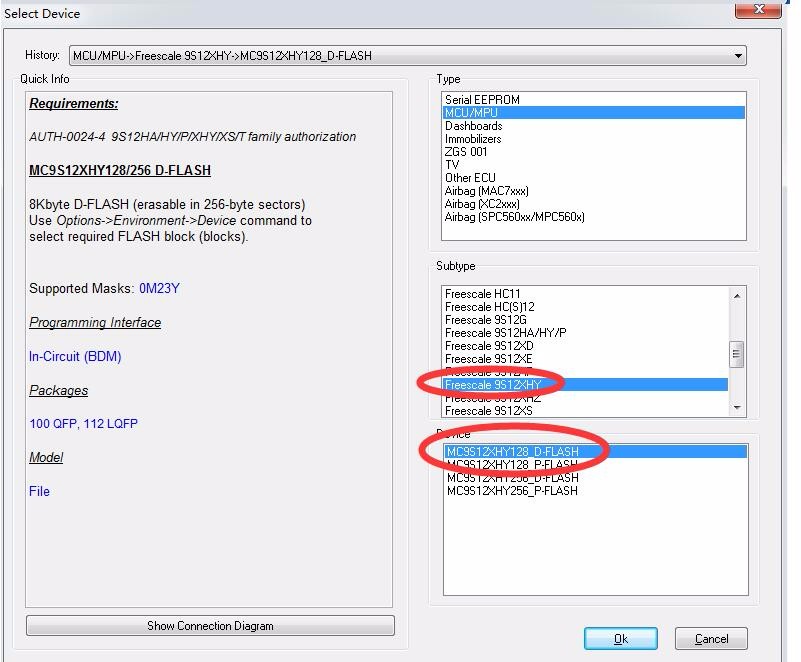Click the AUTH-0024-4 authorization line
The height and width of the screenshot is (662, 801).
point(193,136)
